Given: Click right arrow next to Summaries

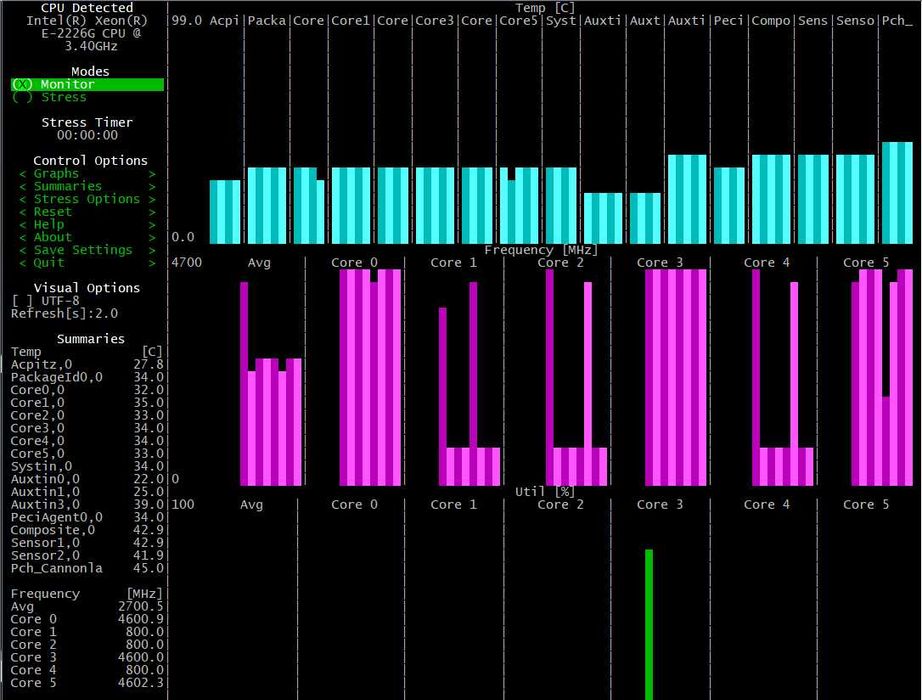Looking at the screenshot, I should coord(152,187).
